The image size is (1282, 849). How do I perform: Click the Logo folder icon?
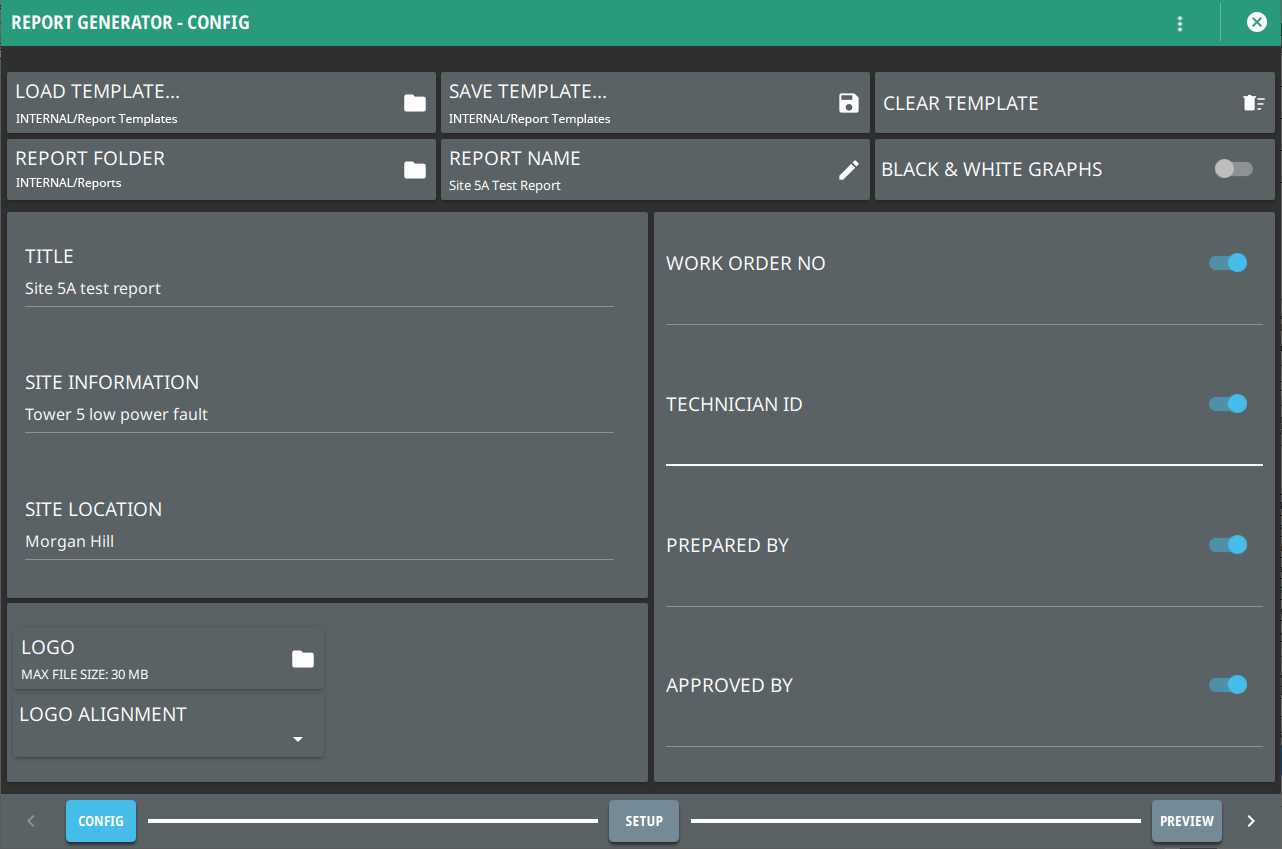click(302, 659)
